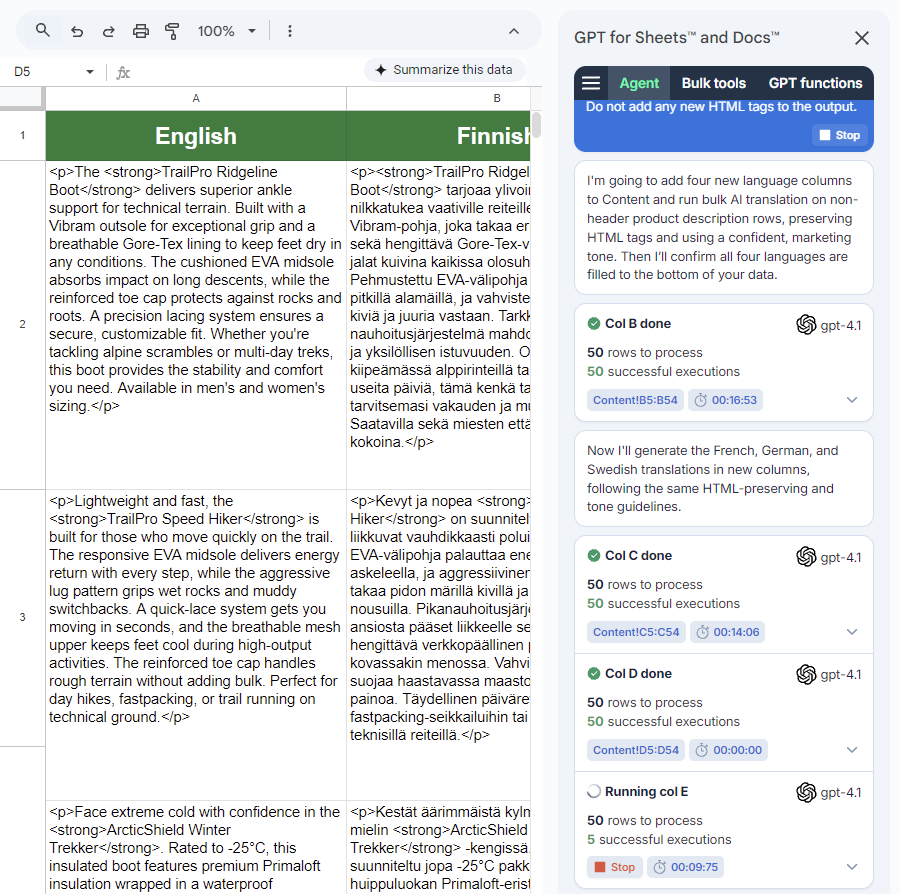Viewport: 900px width, 894px height.
Task: Switch to the GPT functions tab
Action: [x=815, y=83]
